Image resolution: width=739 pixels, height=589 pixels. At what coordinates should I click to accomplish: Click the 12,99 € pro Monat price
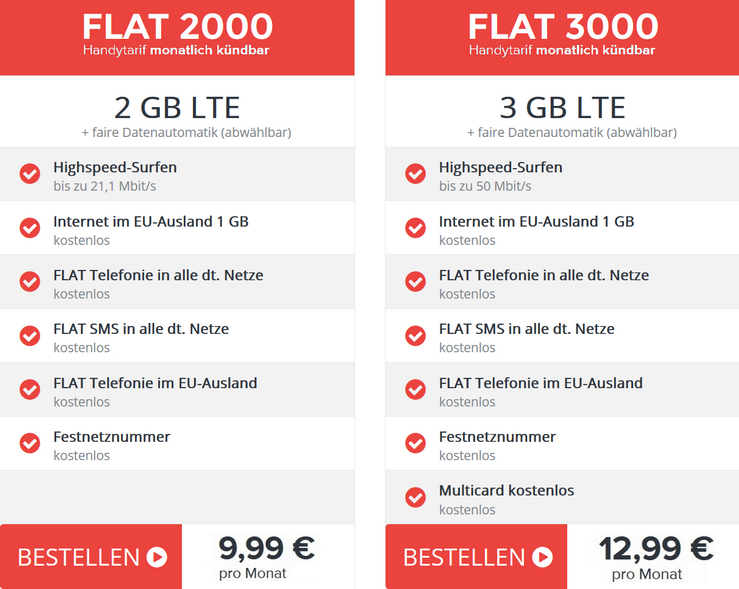(655, 556)
